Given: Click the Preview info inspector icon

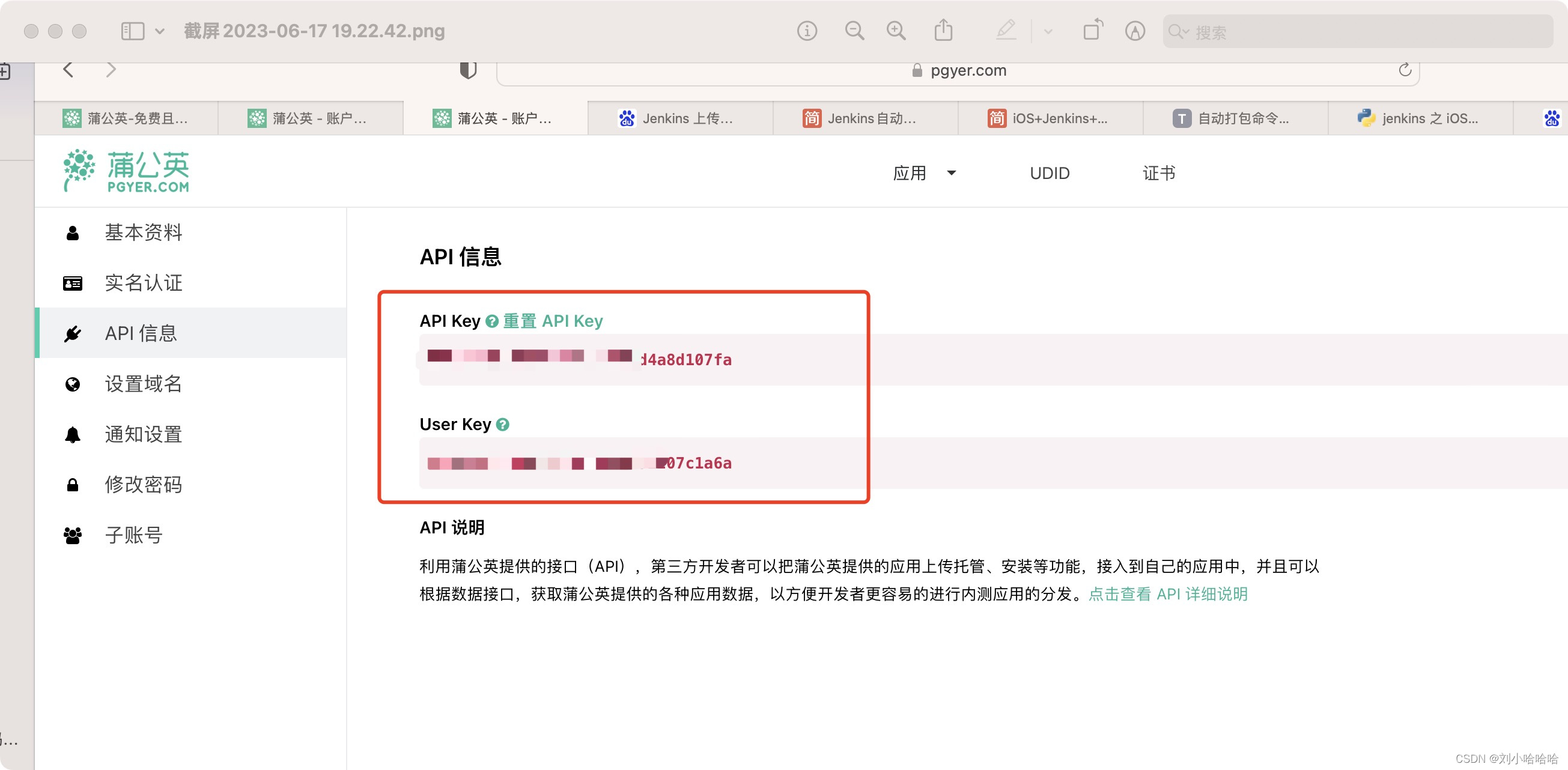Looking at the screenshot, I should [806, 31].
